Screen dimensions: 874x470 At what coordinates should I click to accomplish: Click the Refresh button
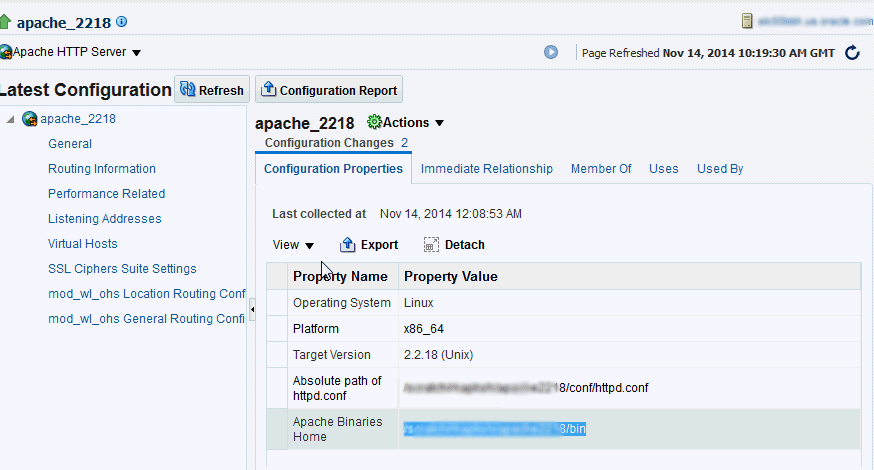coord(212,90)
